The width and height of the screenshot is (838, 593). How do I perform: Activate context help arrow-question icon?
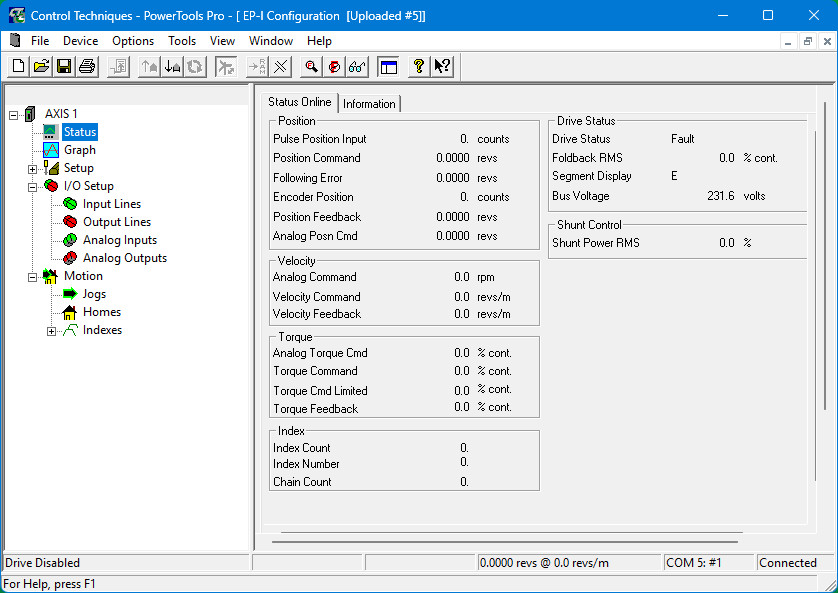pyautogui.click(x=442, y=67)
